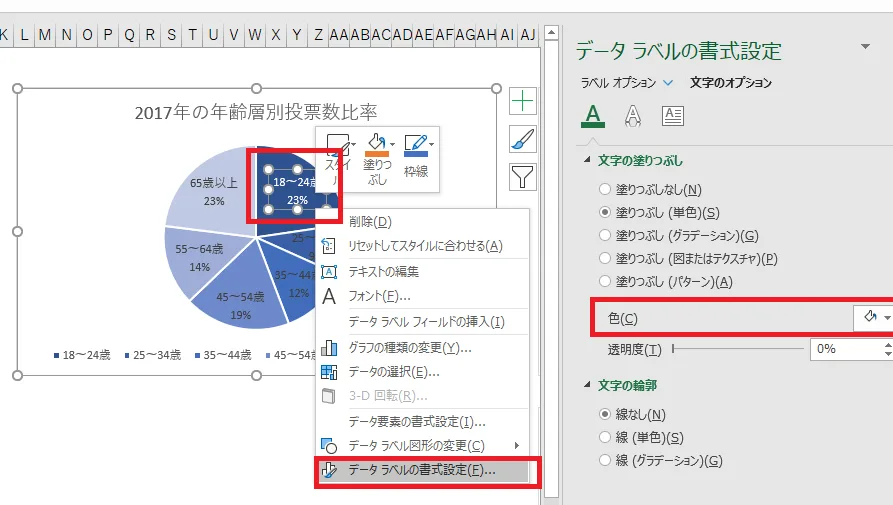This screenshot has height=505, width=893.
Task: Click the Chart Elements plus icon
Action: (x=523, y=100)
